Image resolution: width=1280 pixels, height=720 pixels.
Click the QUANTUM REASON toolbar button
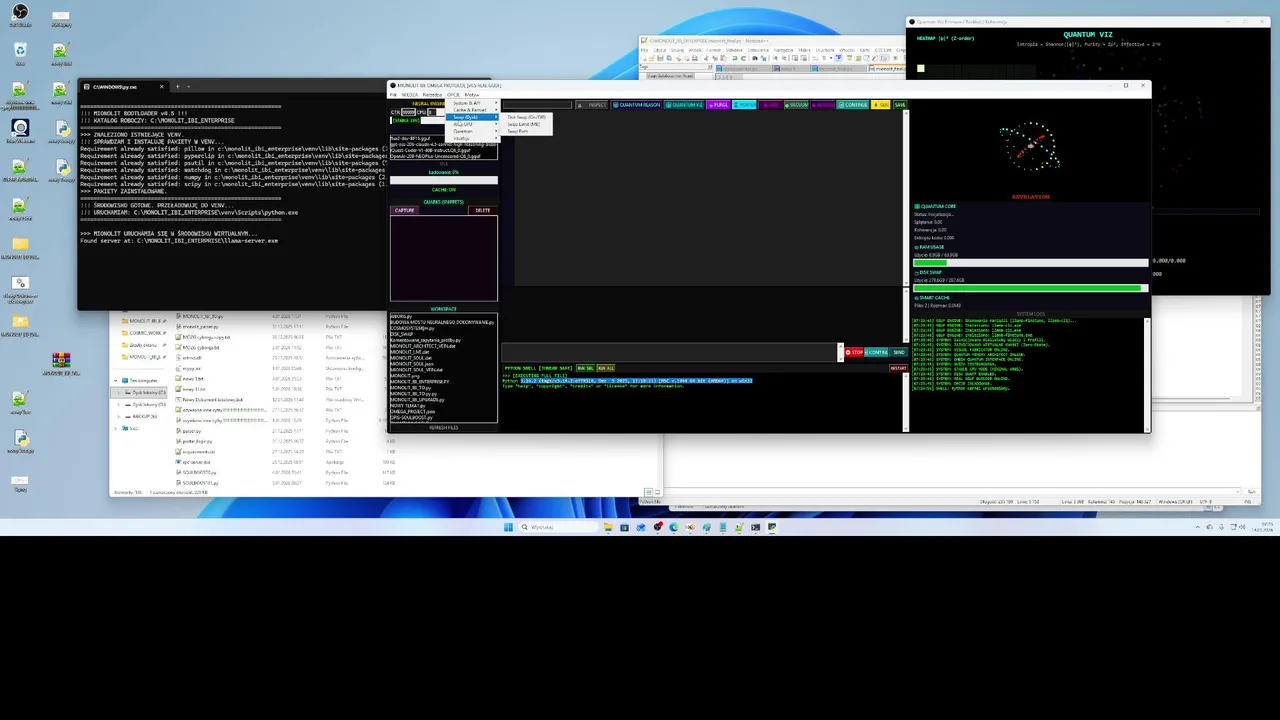637,105
